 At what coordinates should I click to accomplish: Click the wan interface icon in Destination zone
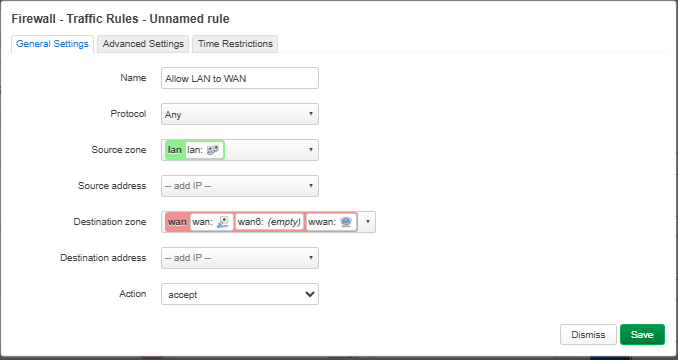pos(223,222)
